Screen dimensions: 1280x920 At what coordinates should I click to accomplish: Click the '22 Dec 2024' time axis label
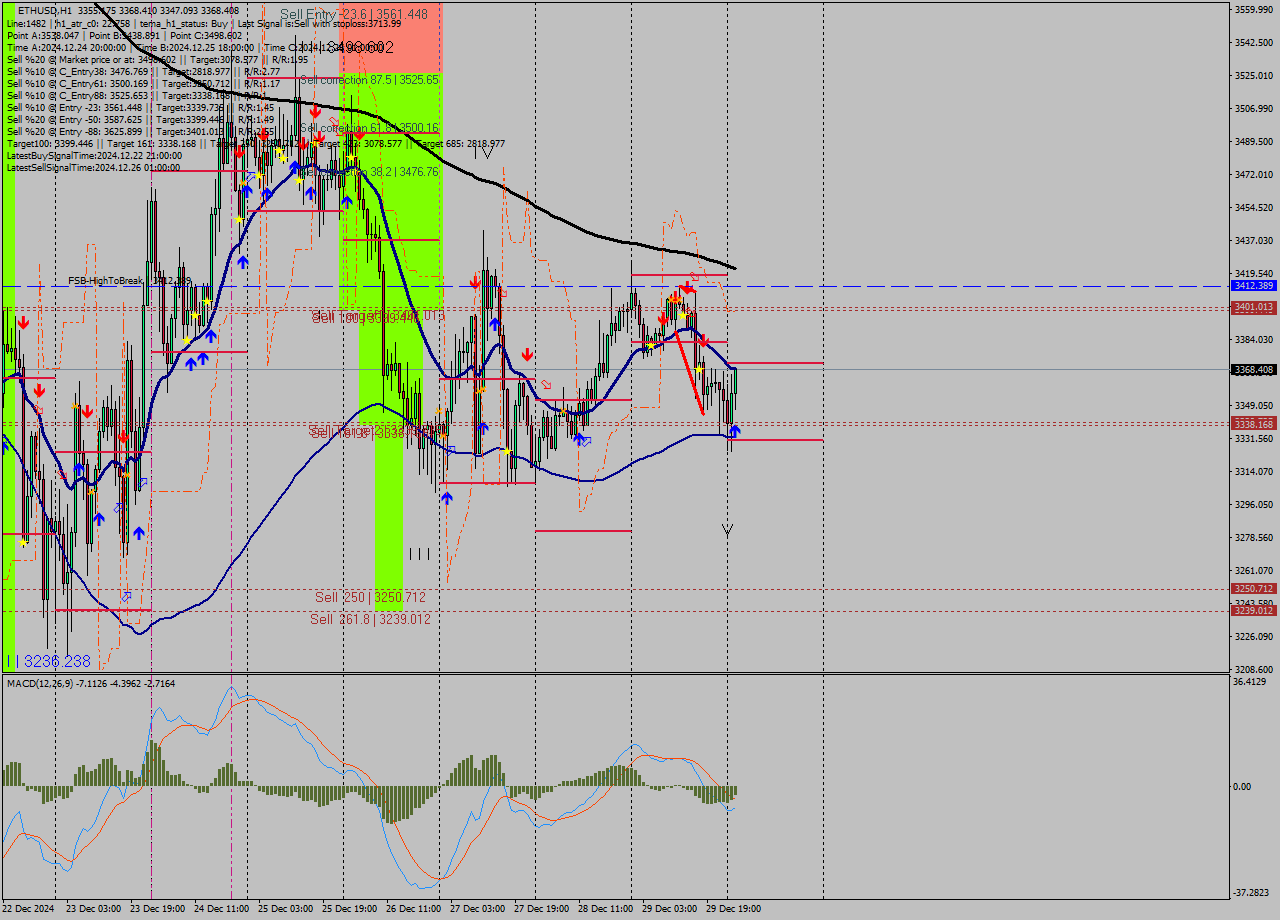(28, 909)
